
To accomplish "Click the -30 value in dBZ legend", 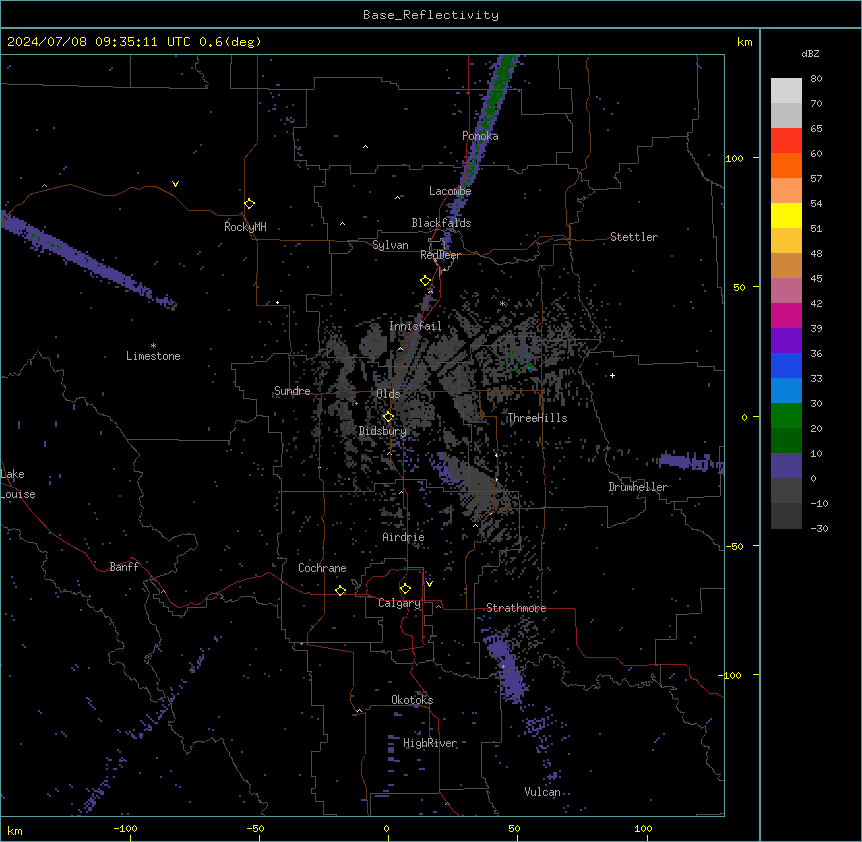I will pos(819,529).
